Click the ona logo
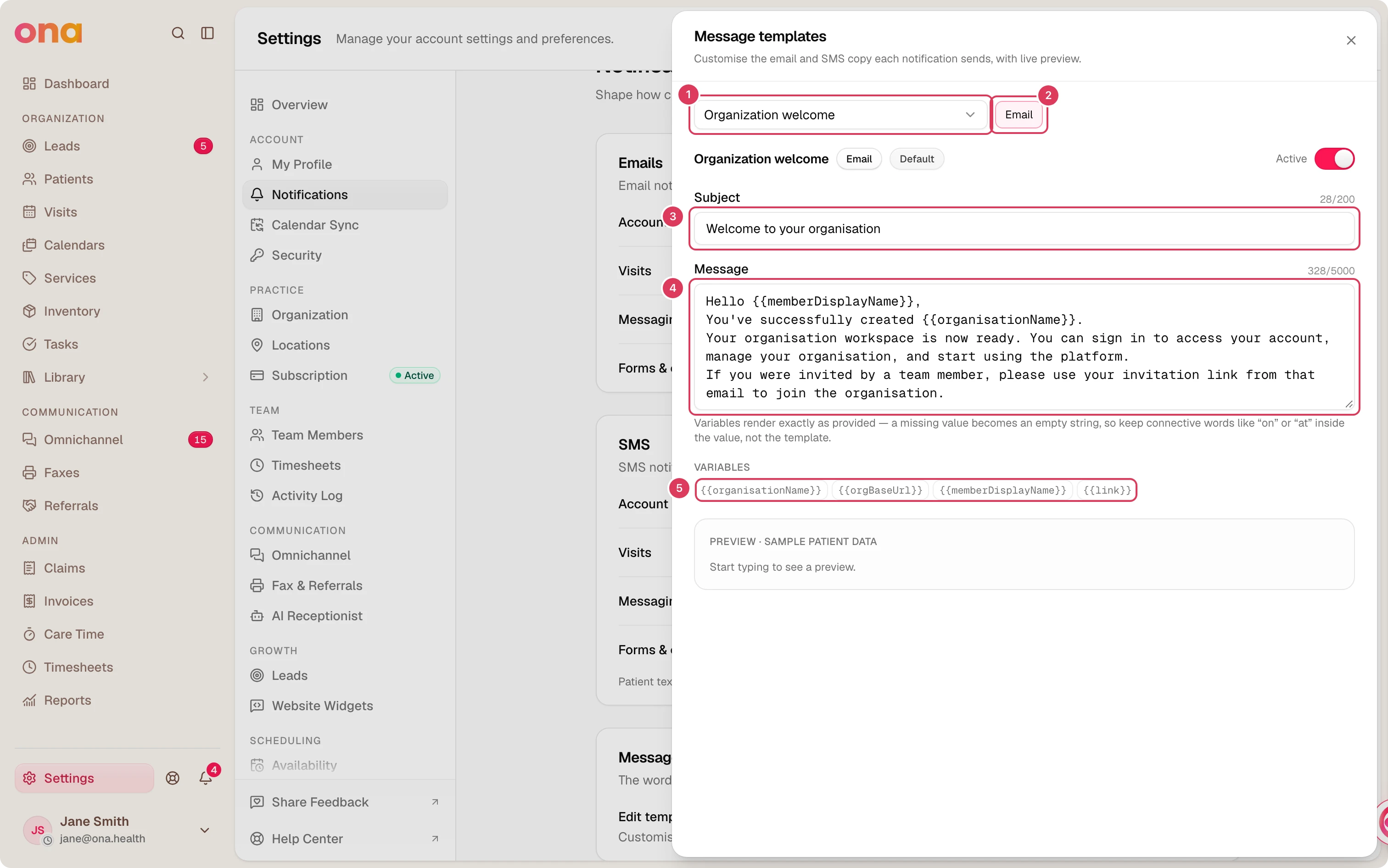The image size is (1388, 868). tap(48, 33)
